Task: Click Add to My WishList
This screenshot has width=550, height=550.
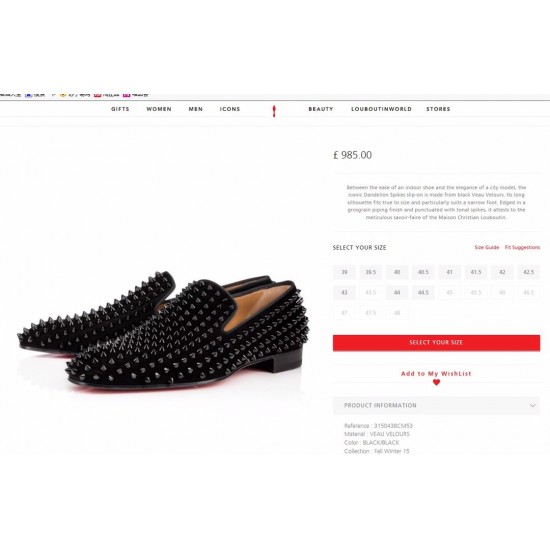Action: click(436, 374)
